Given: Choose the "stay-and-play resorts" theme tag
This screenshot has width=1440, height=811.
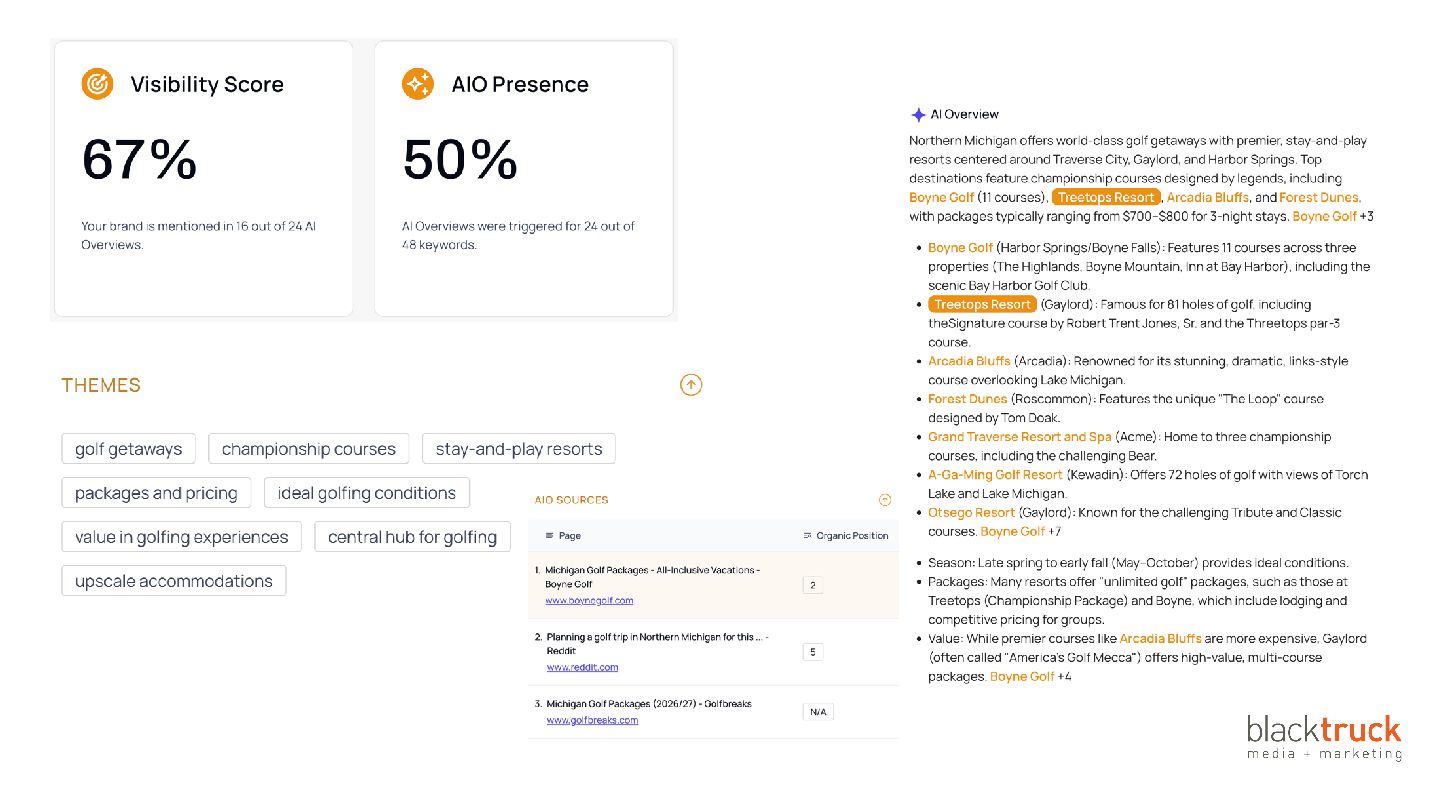Looking at the screenshot, I should (x=518, y=449).
